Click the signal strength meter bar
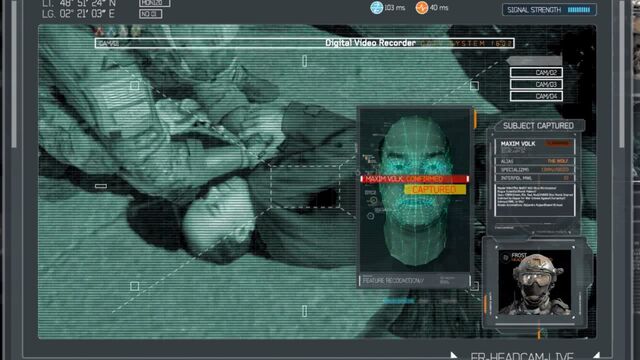Viewport: 640px width, 360px height. pos(579,10)
